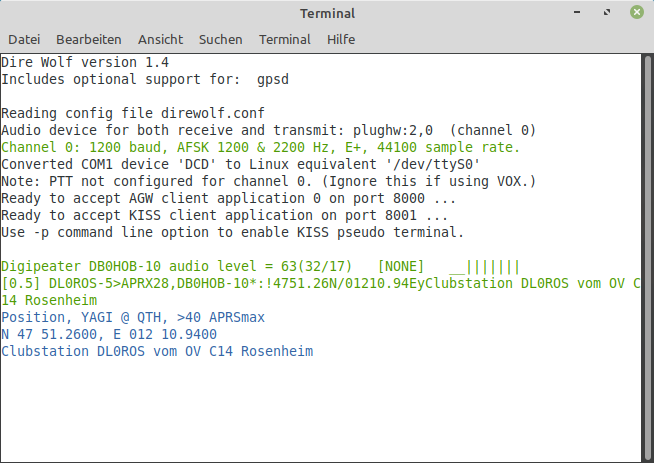Click the KISS client port 8001 line
654x463 pixels.
coord(224,216)
